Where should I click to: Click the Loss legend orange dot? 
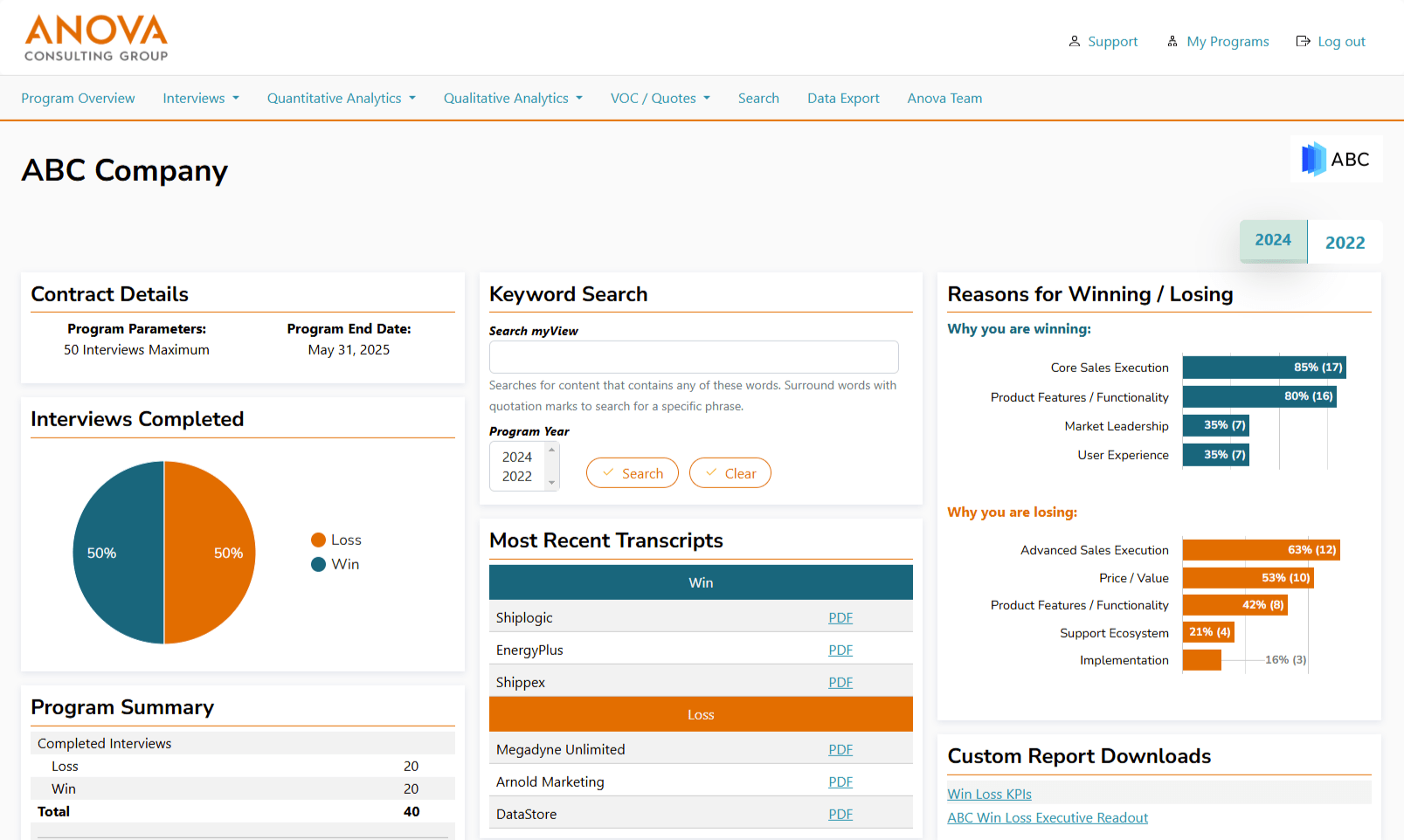[x=318, y=540]
